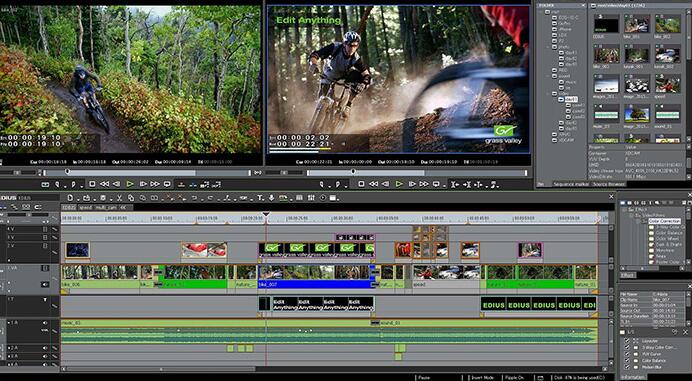Collapse the VideoFilters node in Effect tree
This screenshot has width=692, height=381.
click(632, 215)
